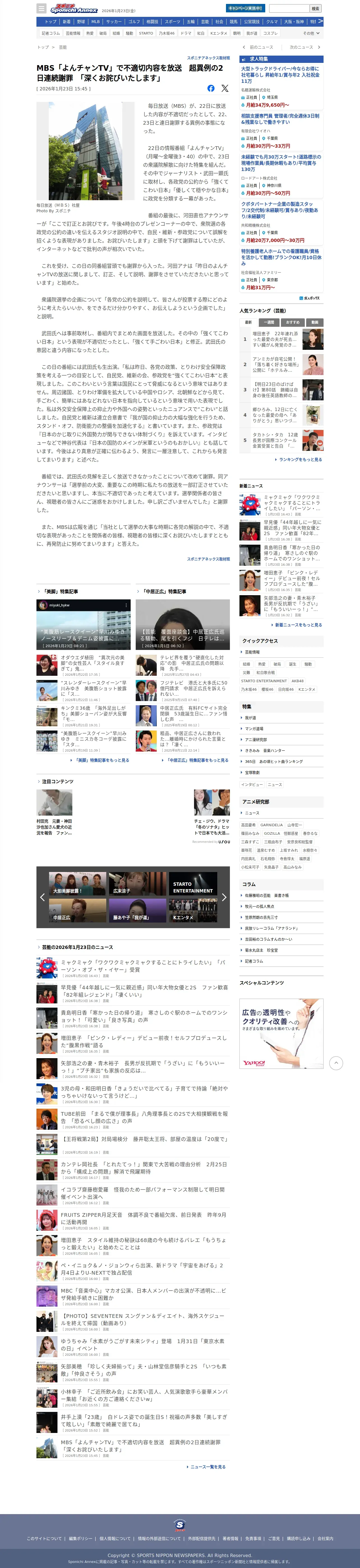Switch the ranking to the おすすめ tab

click(x=292, y=322)
